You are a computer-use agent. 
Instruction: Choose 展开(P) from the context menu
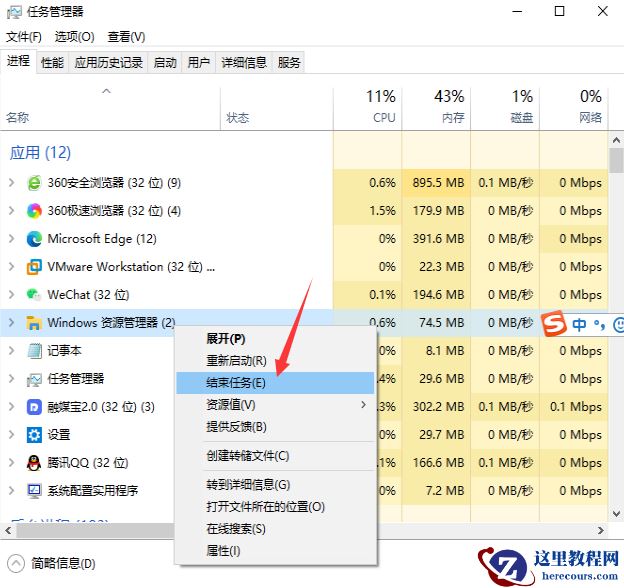[x=275, y=339]
